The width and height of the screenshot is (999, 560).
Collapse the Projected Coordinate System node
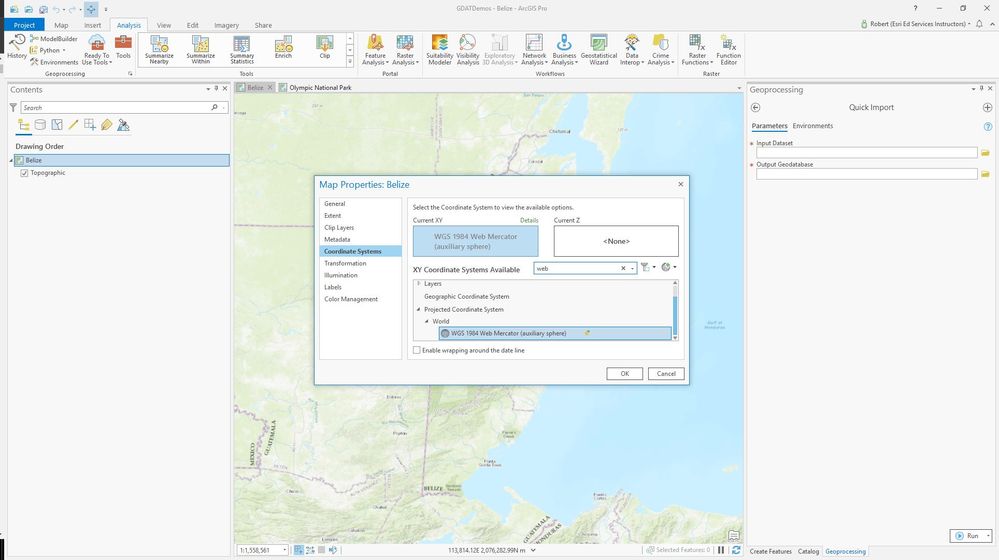419,310
